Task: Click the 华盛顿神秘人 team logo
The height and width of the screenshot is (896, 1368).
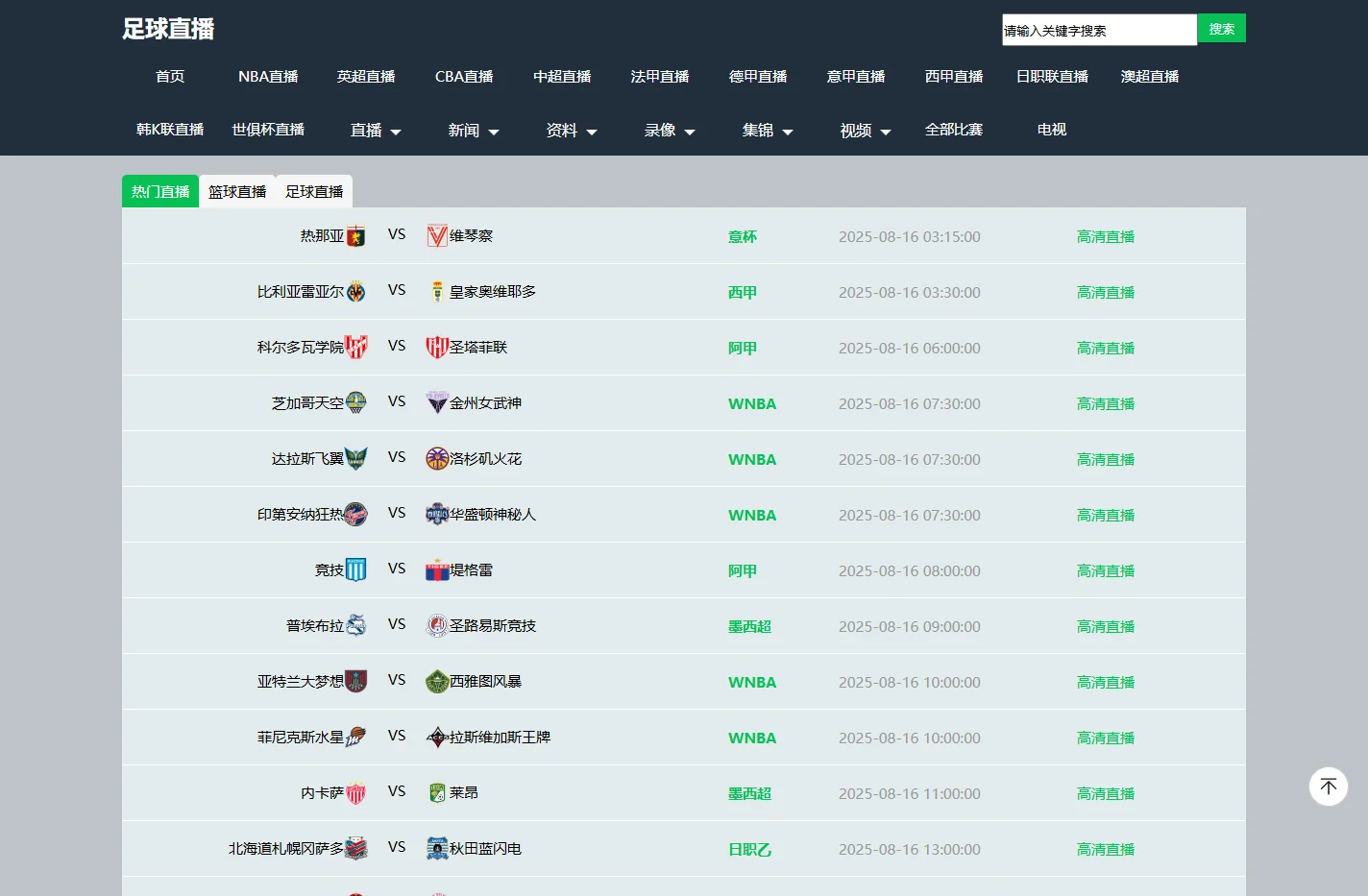Action: click(437, 515)
